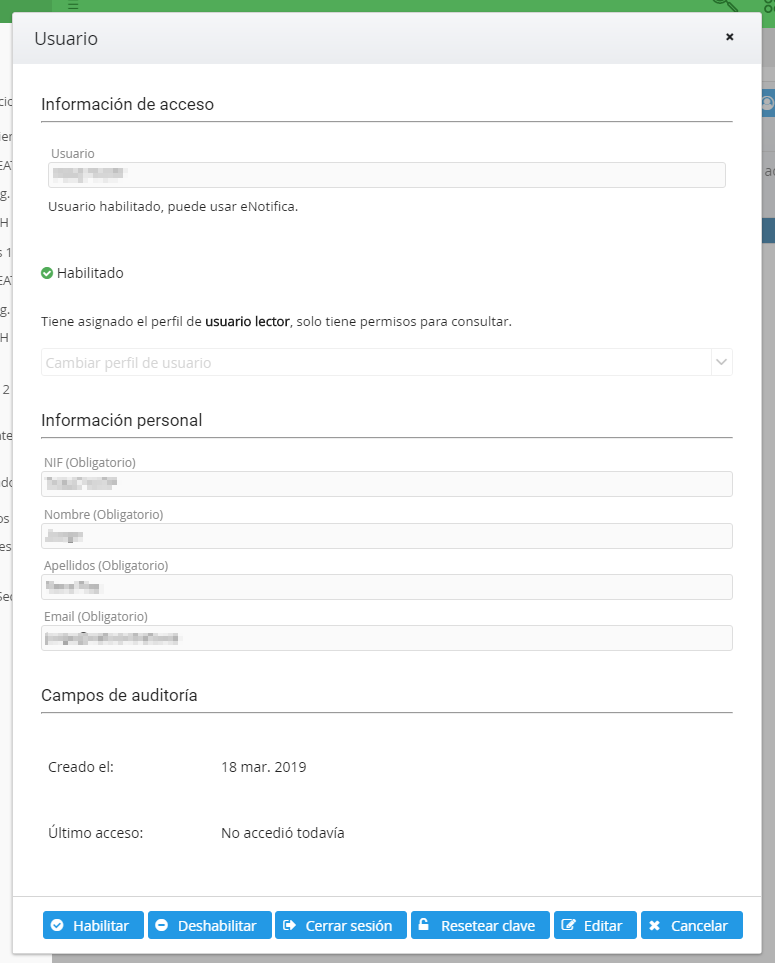Click the unlock icon on Resetear clave
775x963 pixels.
[425, 926]
